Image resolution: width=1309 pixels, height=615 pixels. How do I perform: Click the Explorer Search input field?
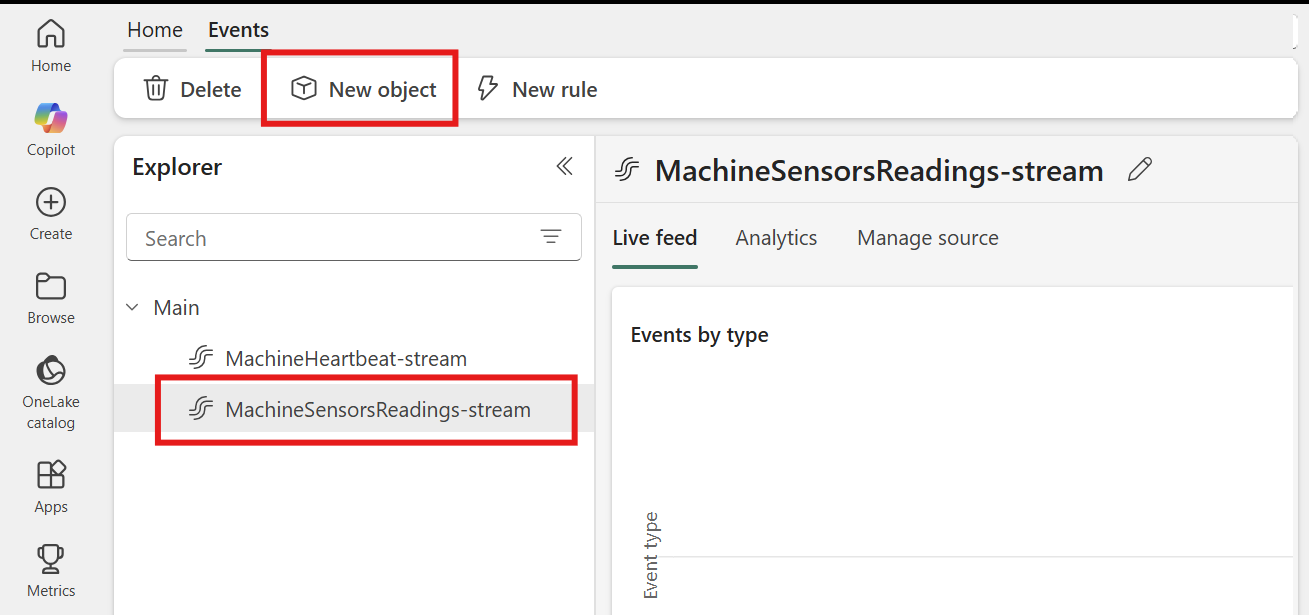tap(354, 238)
